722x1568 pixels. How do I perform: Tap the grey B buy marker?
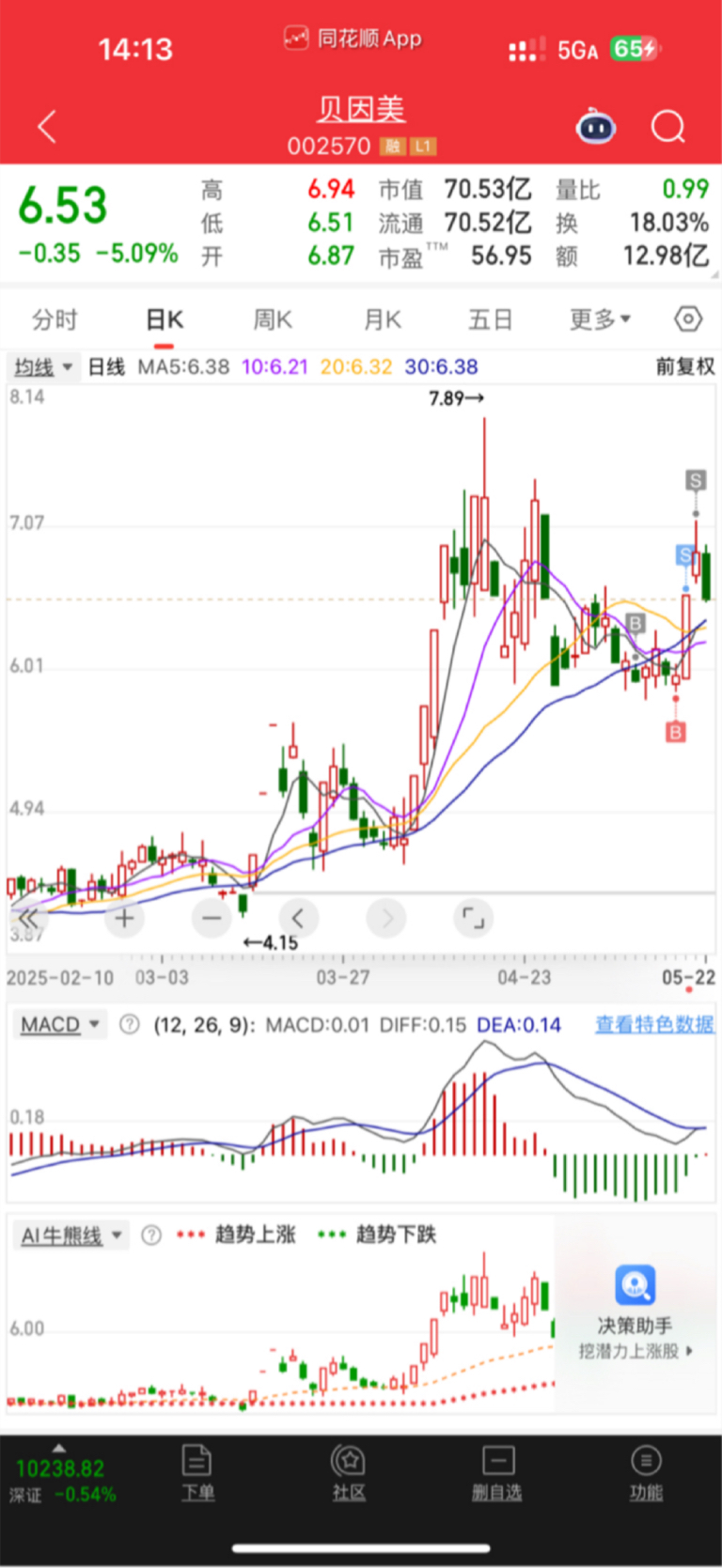click(636, 623)
